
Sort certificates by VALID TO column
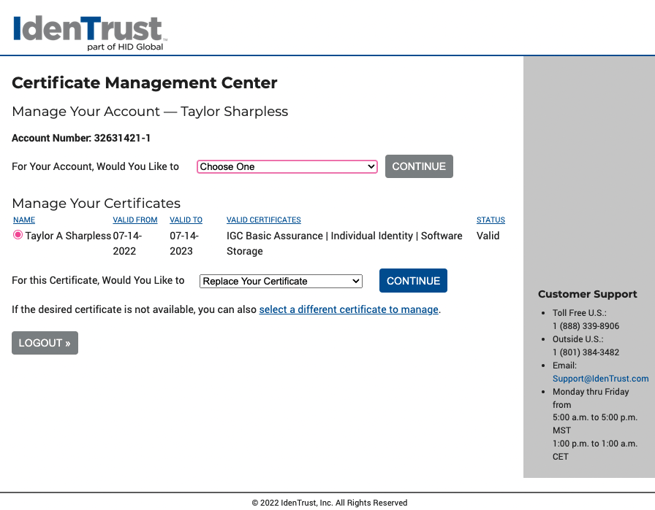click(x=186, y=220)
